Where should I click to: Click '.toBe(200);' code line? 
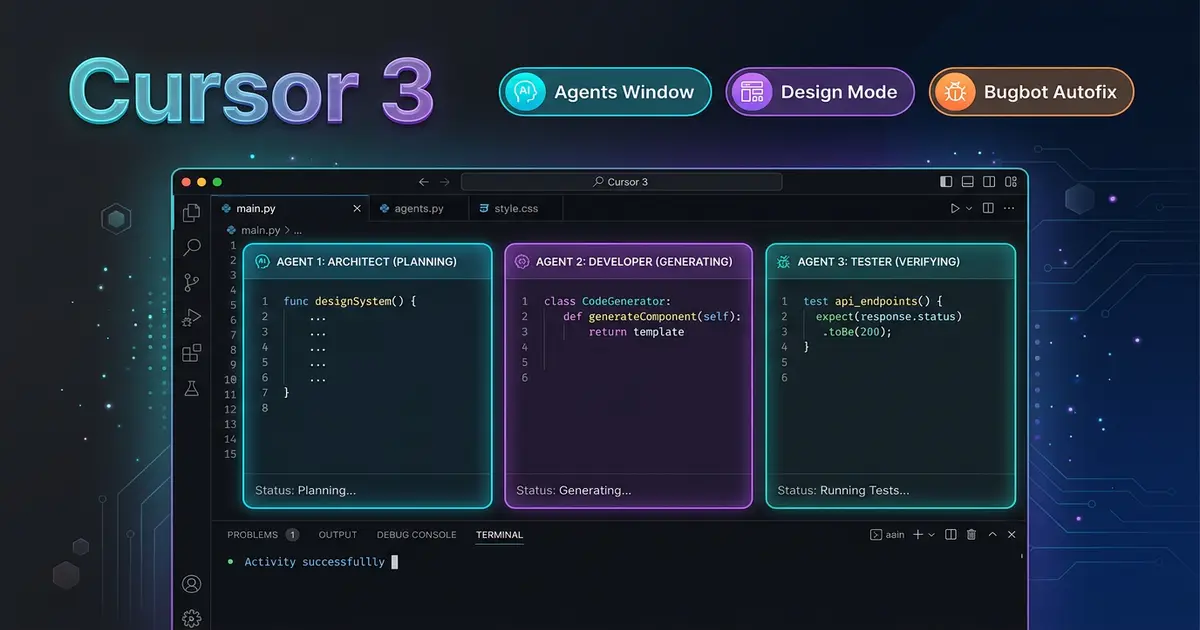(x=856, y=331)
